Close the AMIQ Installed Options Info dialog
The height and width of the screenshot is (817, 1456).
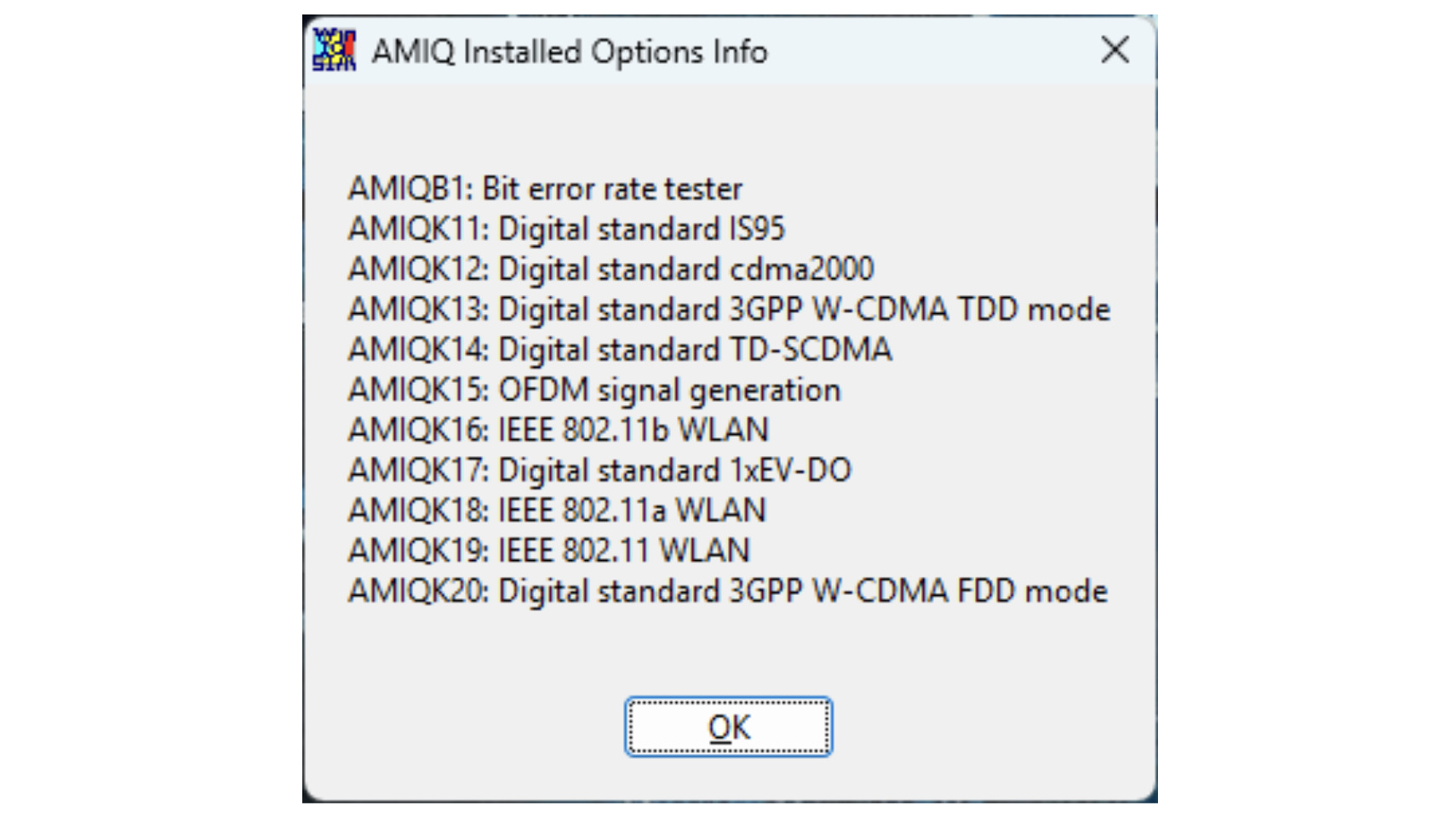click(x=1114, y=51)
